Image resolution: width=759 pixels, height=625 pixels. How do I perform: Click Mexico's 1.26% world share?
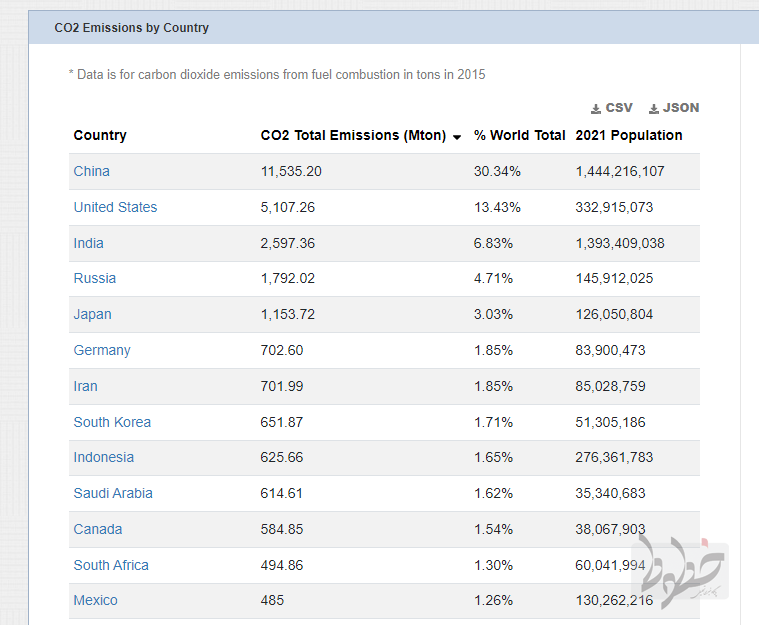pos(493,600)
